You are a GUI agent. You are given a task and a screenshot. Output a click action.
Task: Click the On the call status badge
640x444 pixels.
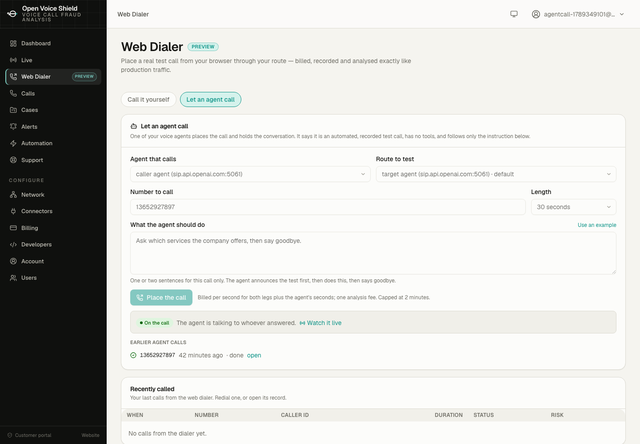tap(154, 323)
